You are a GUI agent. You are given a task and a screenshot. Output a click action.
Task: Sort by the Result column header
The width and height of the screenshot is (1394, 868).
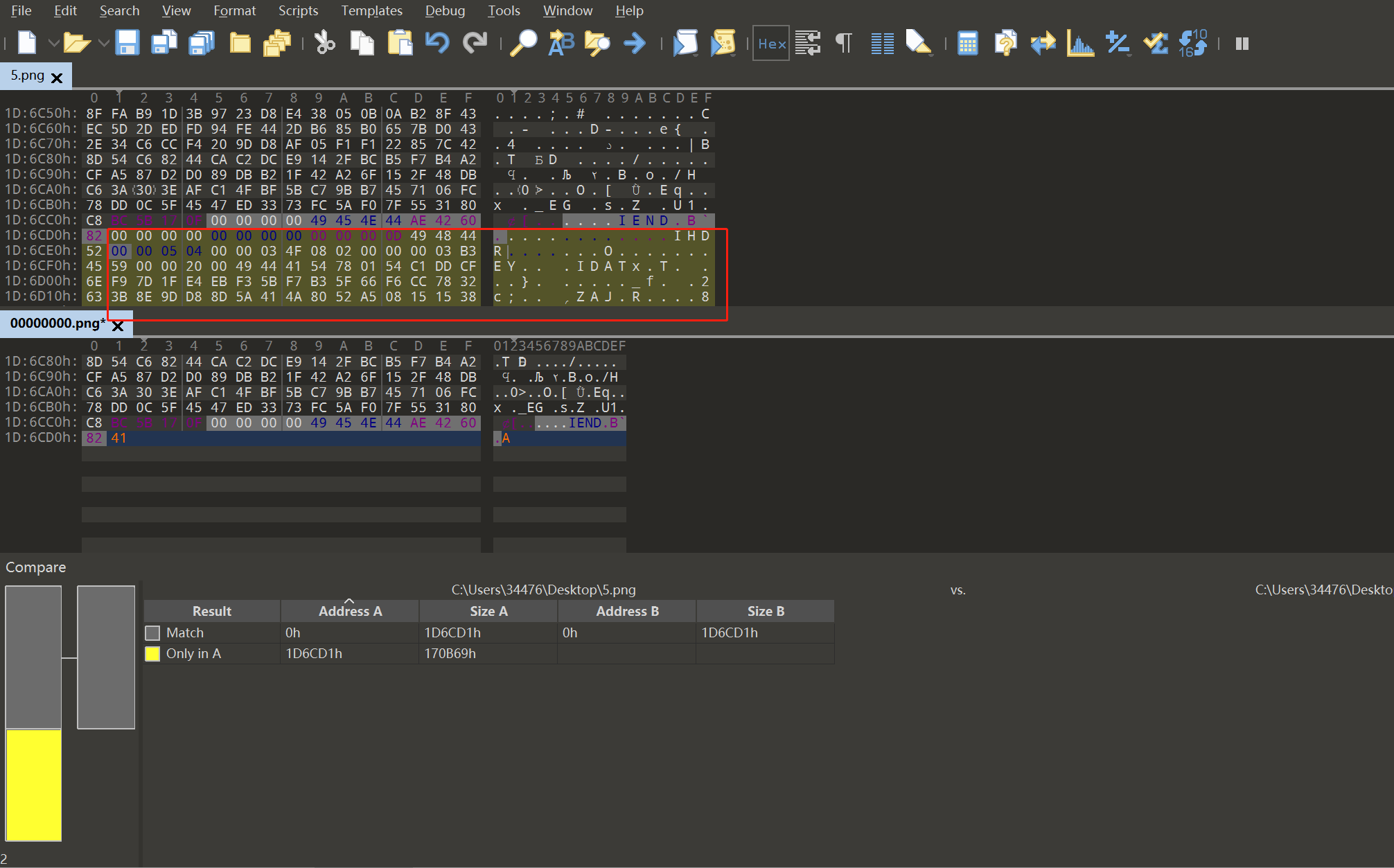coord(211,611)
